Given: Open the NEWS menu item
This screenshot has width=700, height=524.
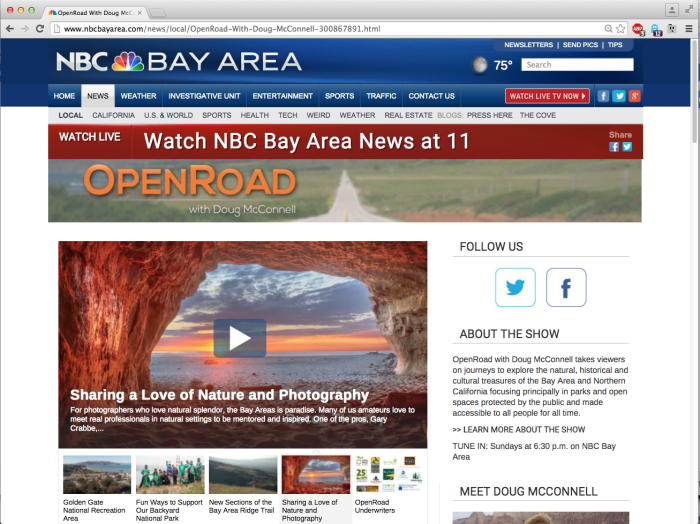Looking at the screenshot, I should click(98, 96).
